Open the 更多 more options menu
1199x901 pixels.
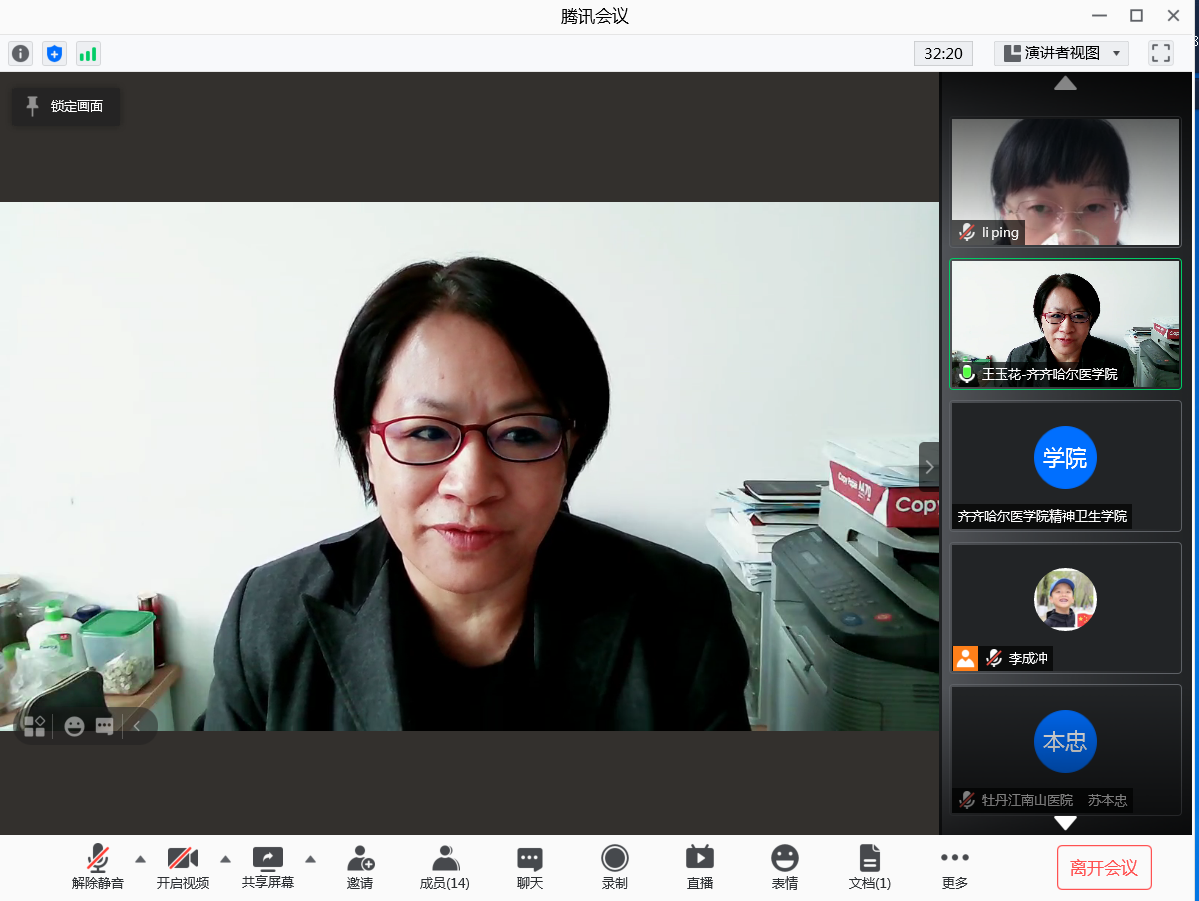[954, 867]
